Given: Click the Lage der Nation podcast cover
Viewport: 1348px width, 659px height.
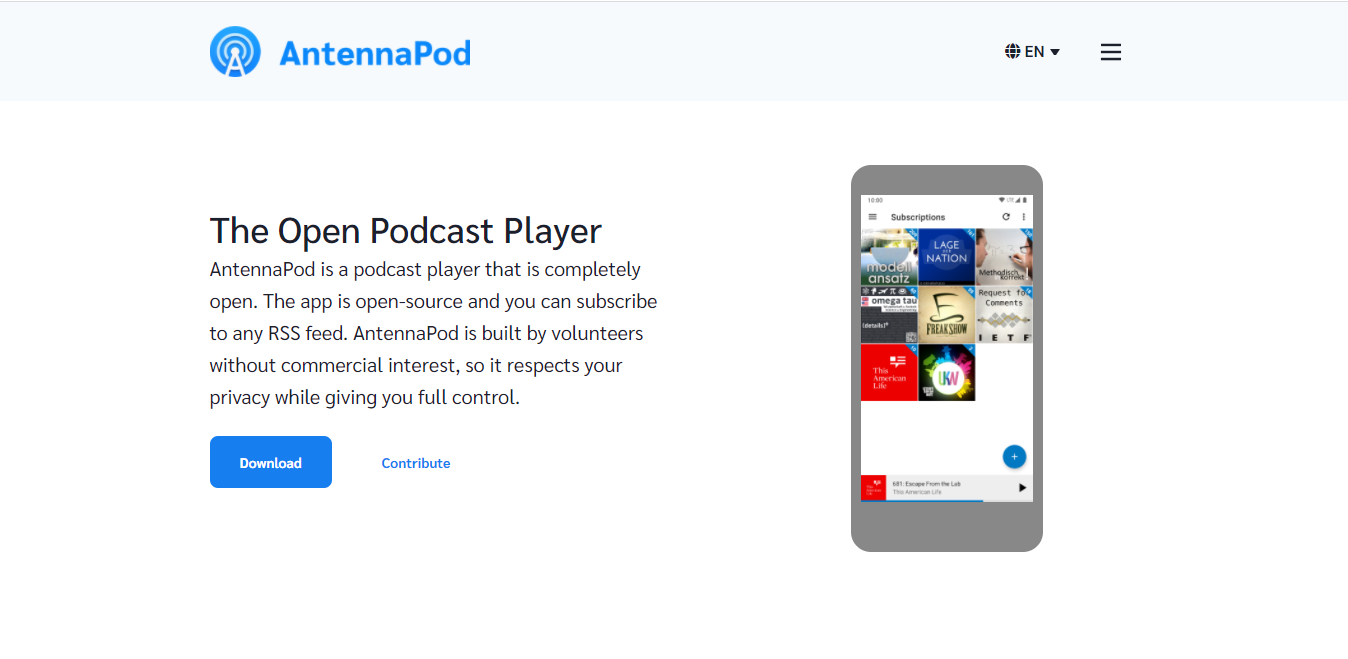Looking at the screenshot, I should coord(947,257).
